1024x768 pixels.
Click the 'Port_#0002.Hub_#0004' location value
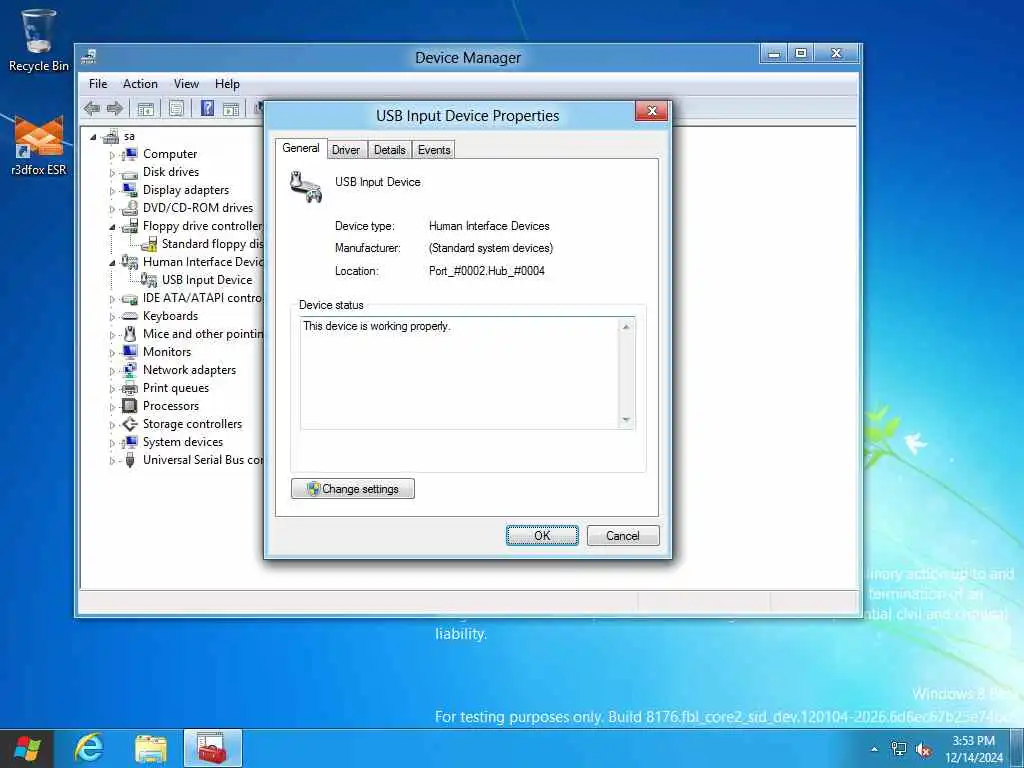point(487,271)
